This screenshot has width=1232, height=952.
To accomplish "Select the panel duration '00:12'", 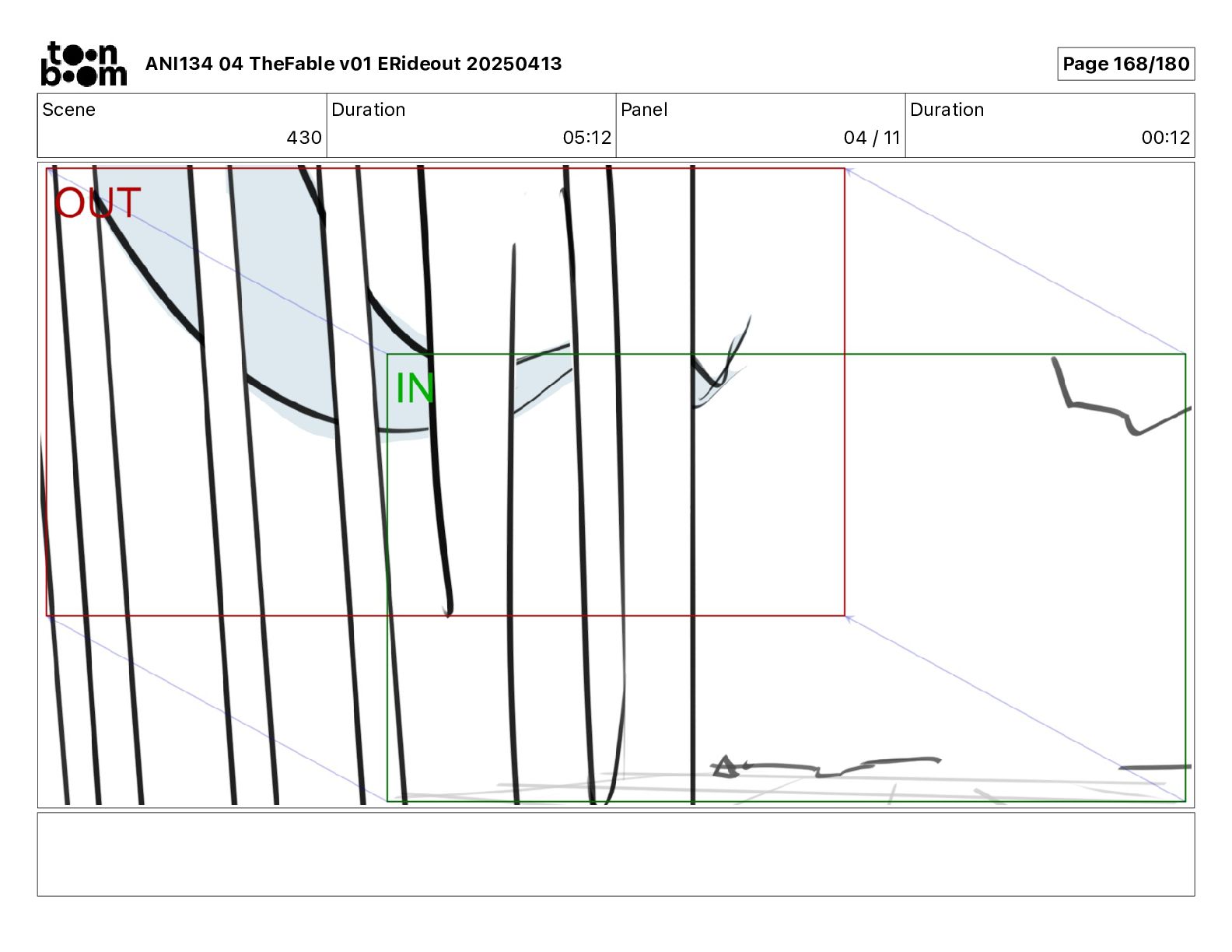I will pos(1165,138).
